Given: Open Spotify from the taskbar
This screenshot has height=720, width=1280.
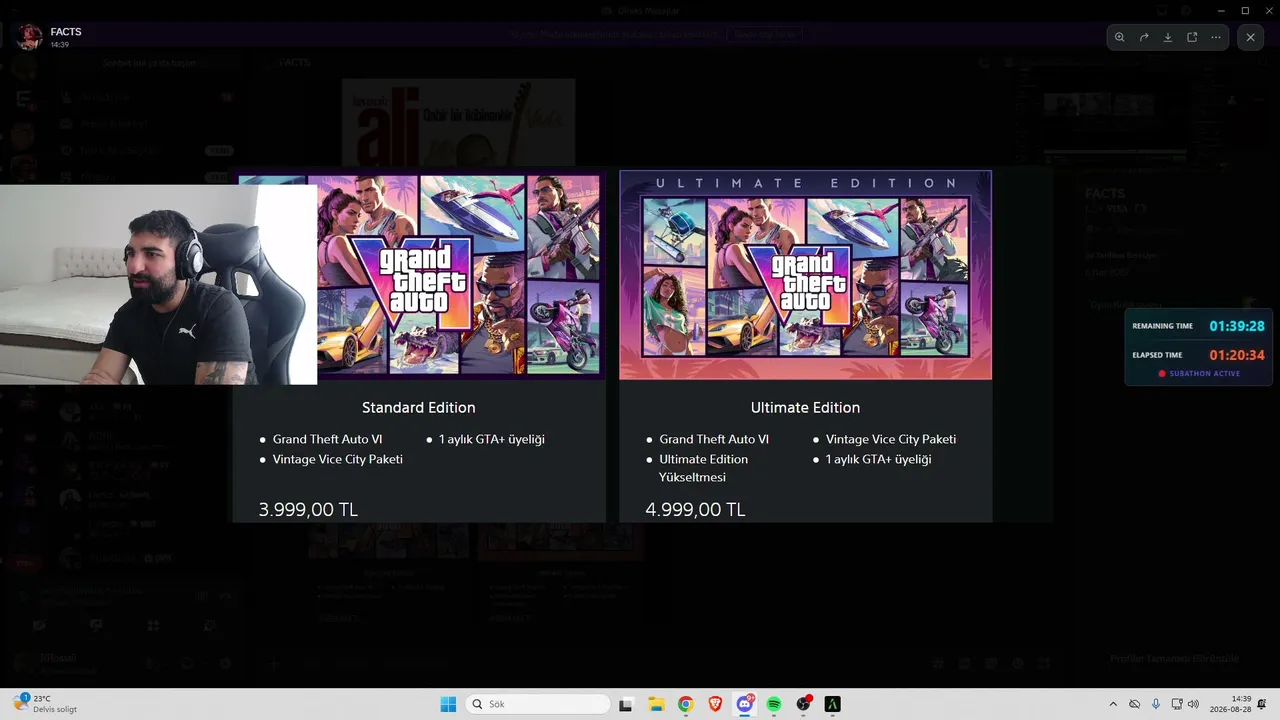Looking at the screenshot, I should [774, 704].
